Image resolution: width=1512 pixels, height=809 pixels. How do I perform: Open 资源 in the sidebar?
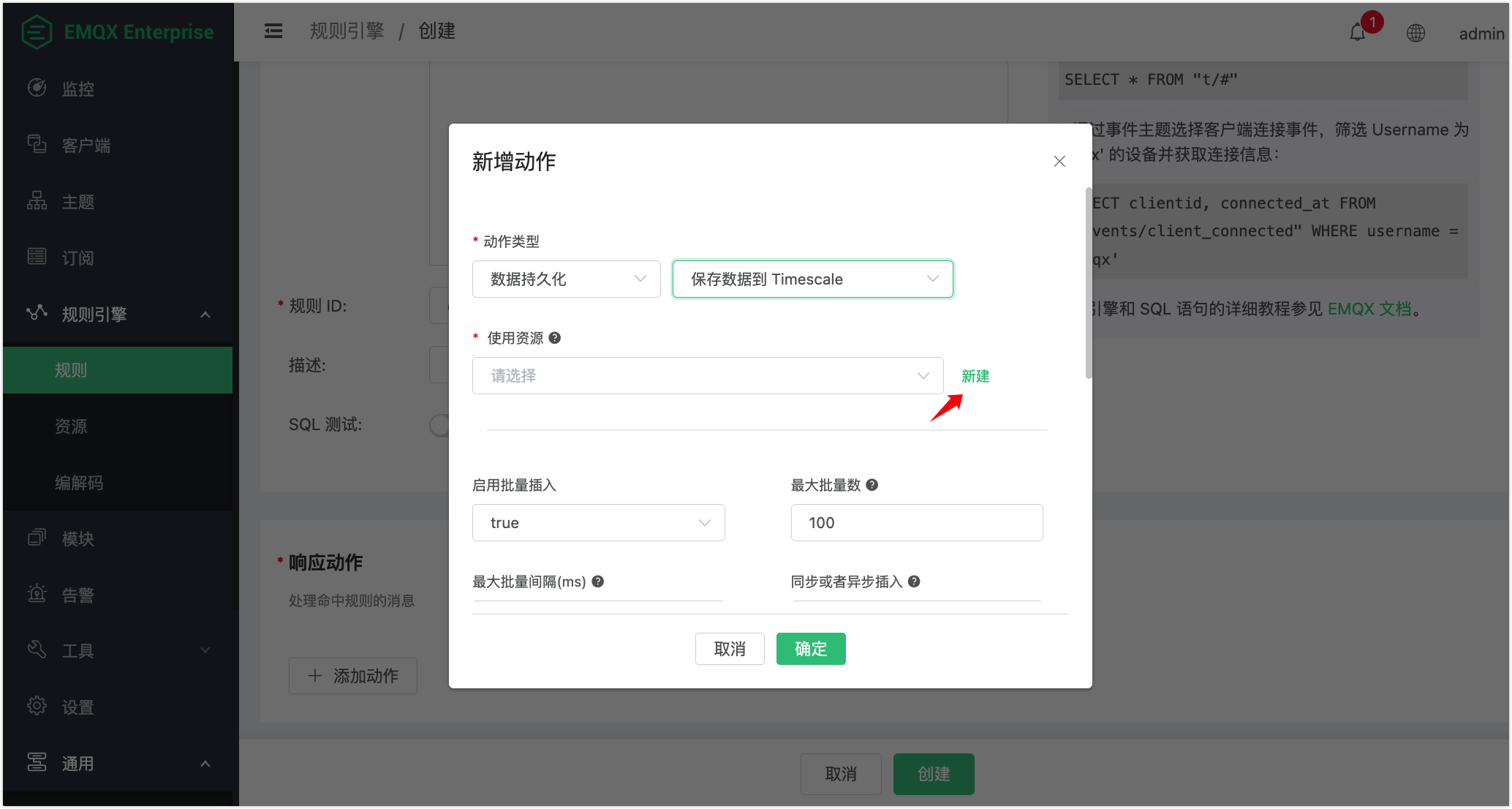point(71,426)
